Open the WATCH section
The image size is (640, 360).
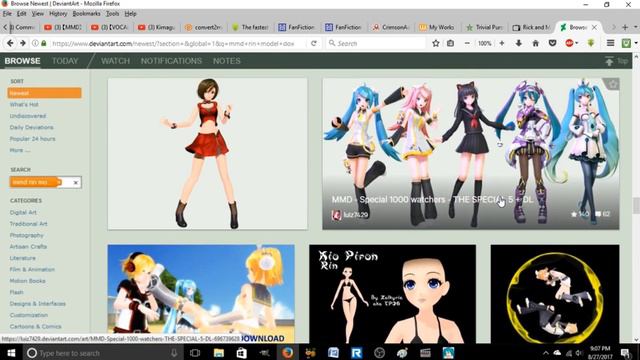coord(116,61)
